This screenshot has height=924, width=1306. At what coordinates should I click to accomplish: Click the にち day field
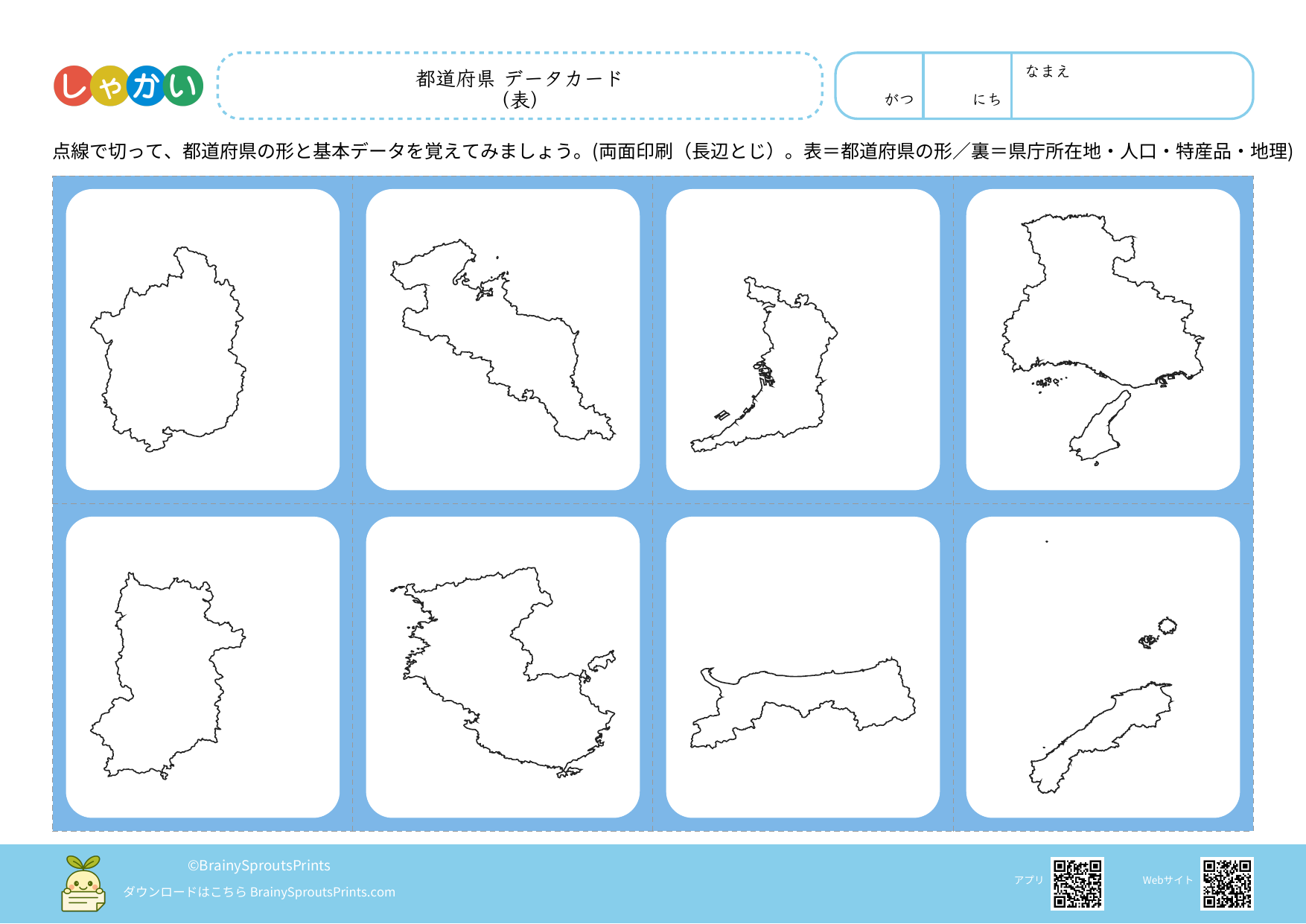[x=967, y=86]
